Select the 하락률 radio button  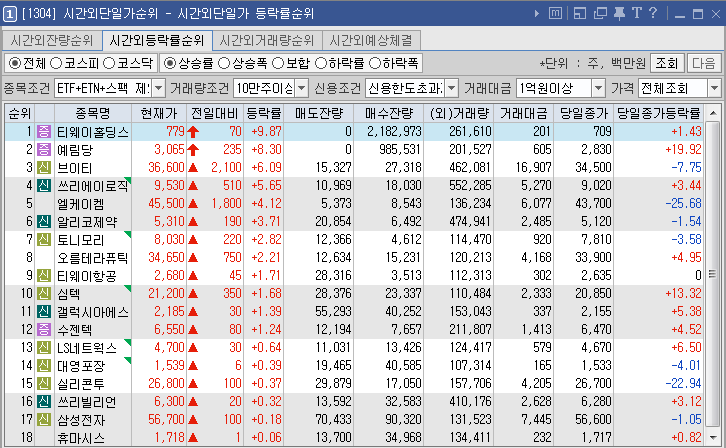click(x=320, y=63)
